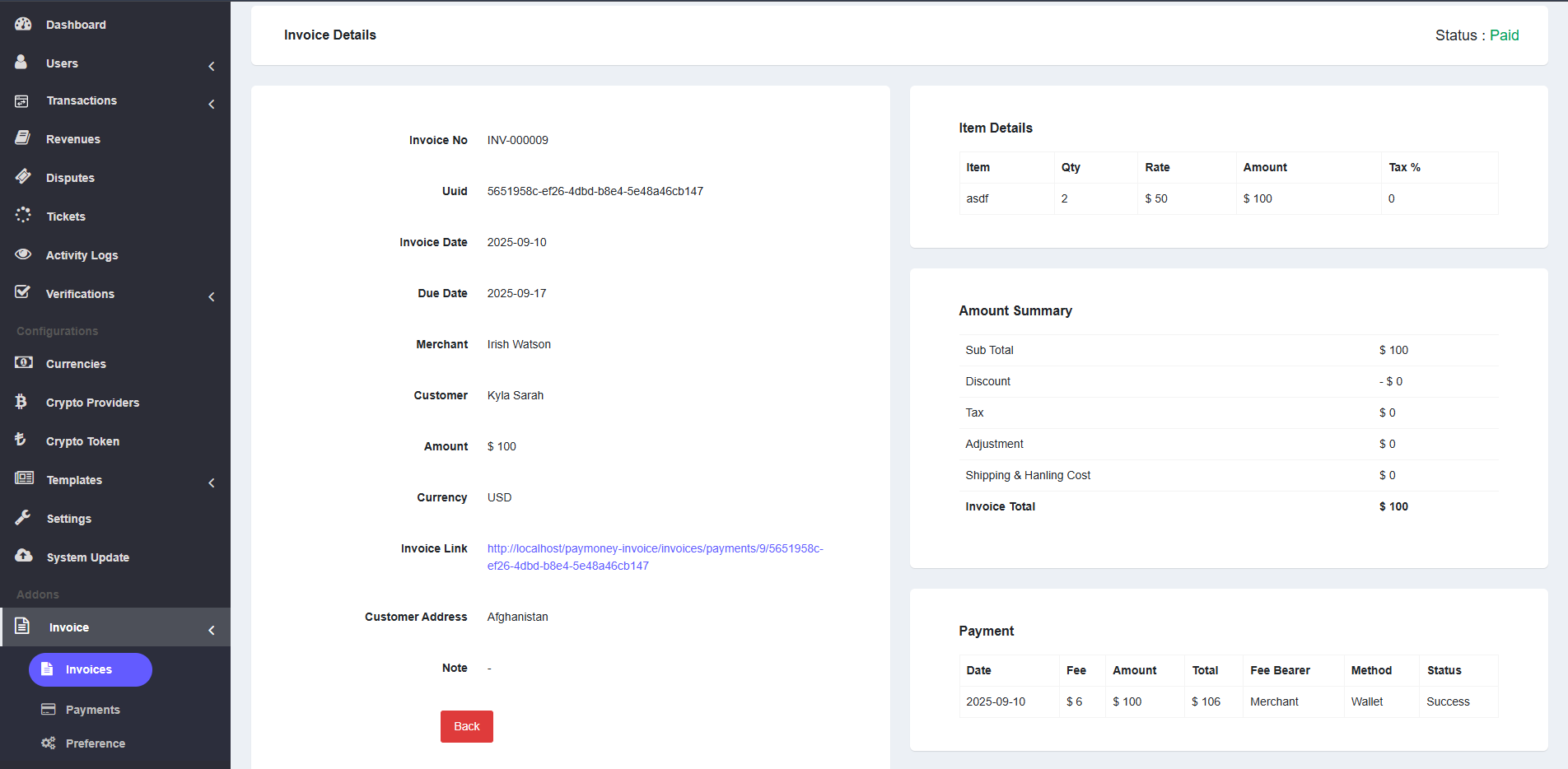Expand the Transactions submenu chevron
1568x769 pixels.
[212, 104]
